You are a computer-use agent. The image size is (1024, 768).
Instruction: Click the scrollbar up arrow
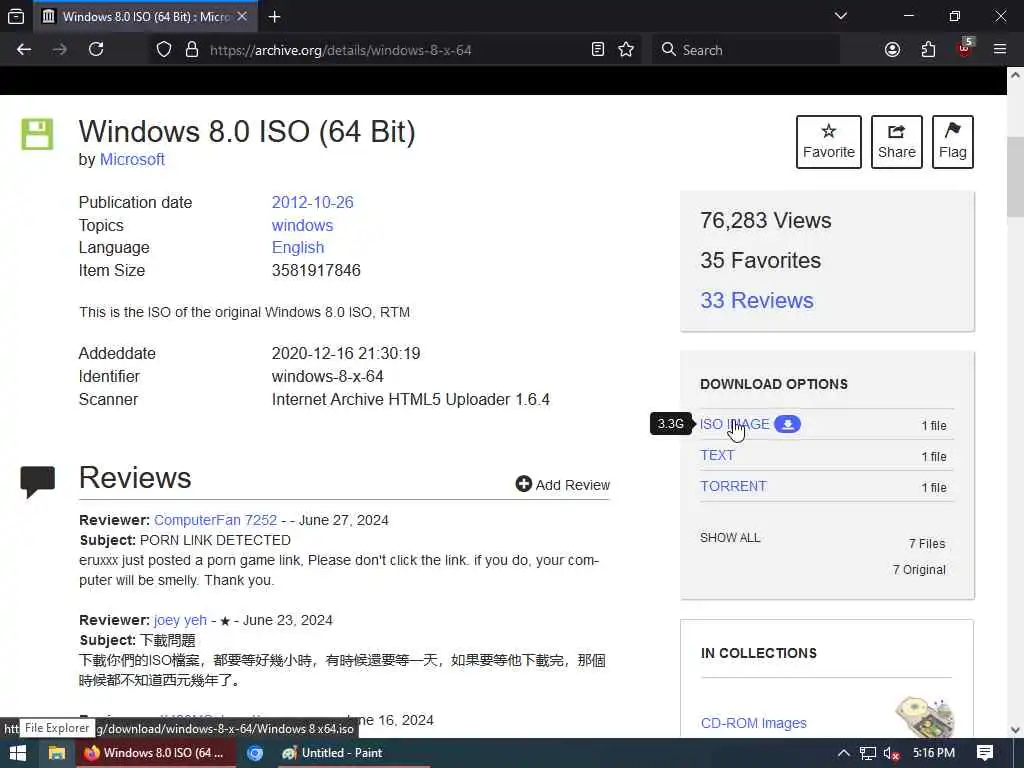click(x=1015, y=75)
